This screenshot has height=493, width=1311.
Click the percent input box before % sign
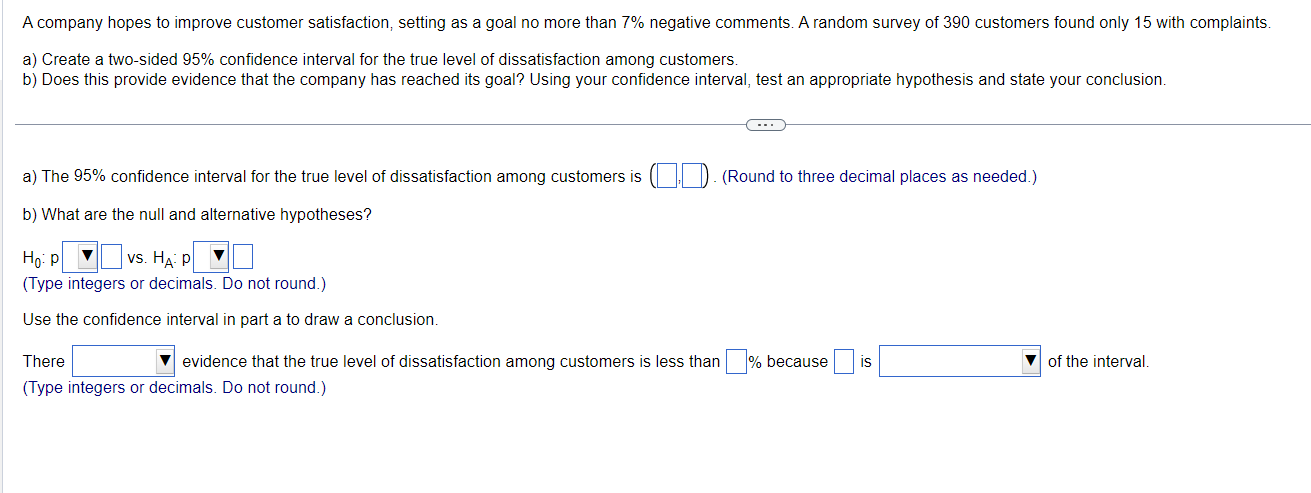click(736, 361)
